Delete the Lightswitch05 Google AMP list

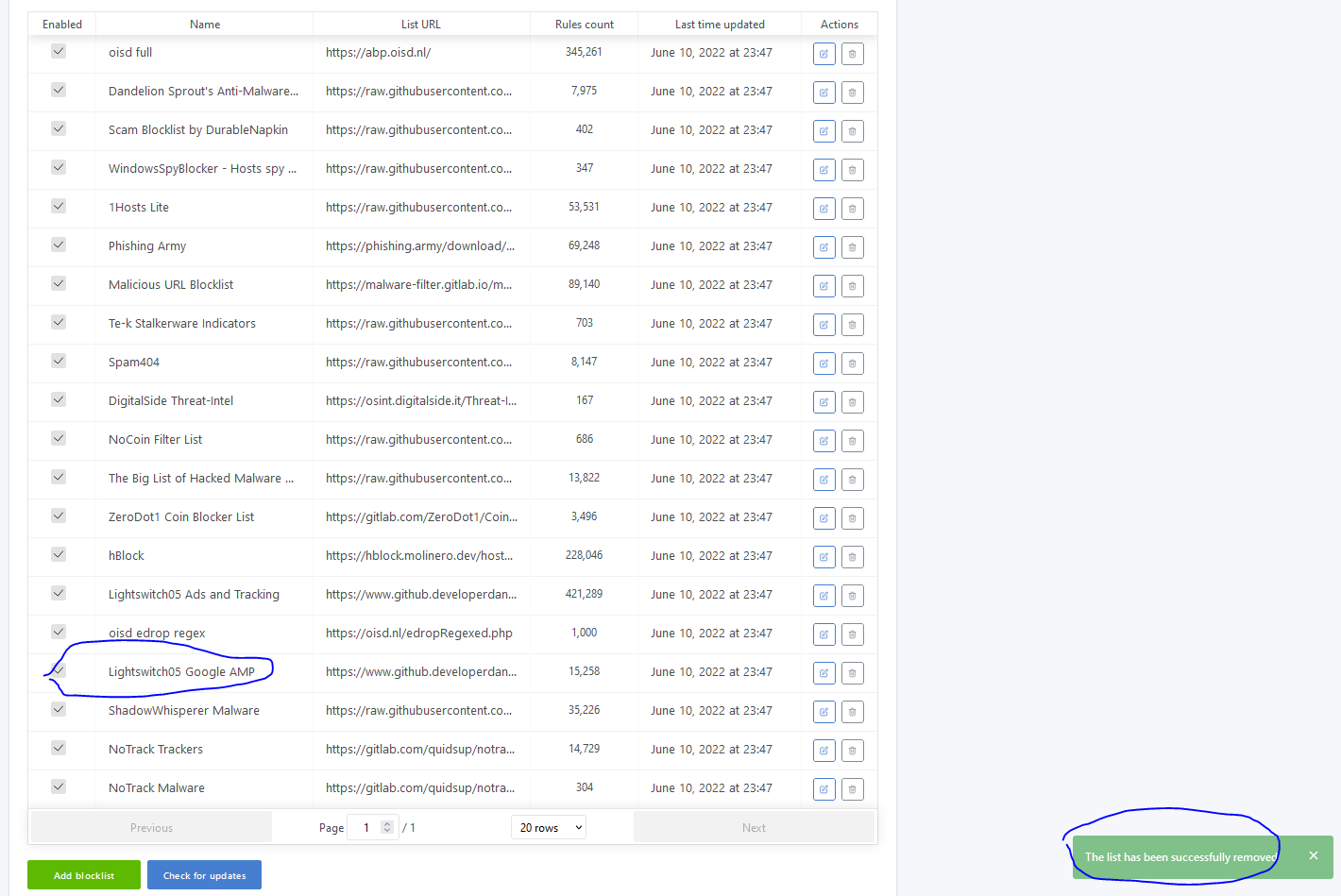[852, 673]
